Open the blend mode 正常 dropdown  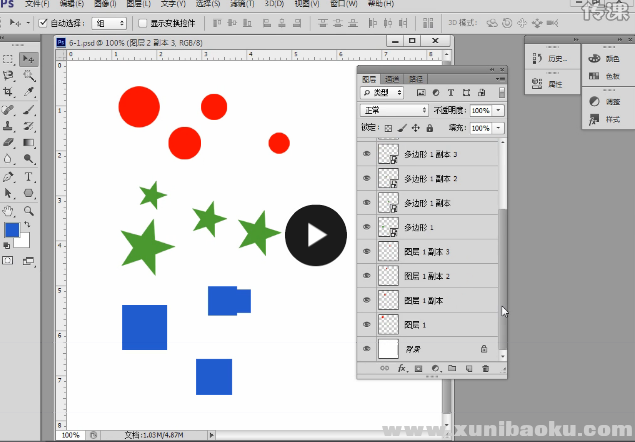click(394, 110)
